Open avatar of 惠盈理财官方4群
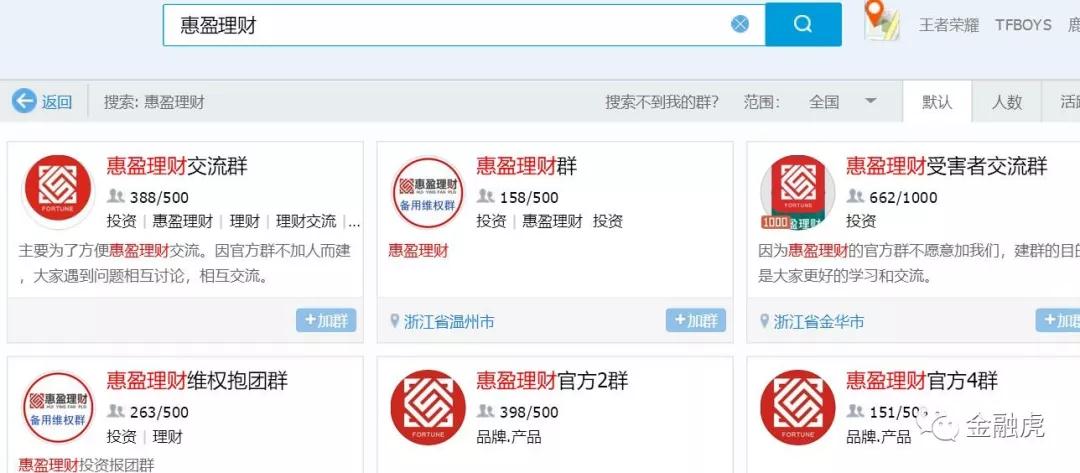 [x=798, y=407]
